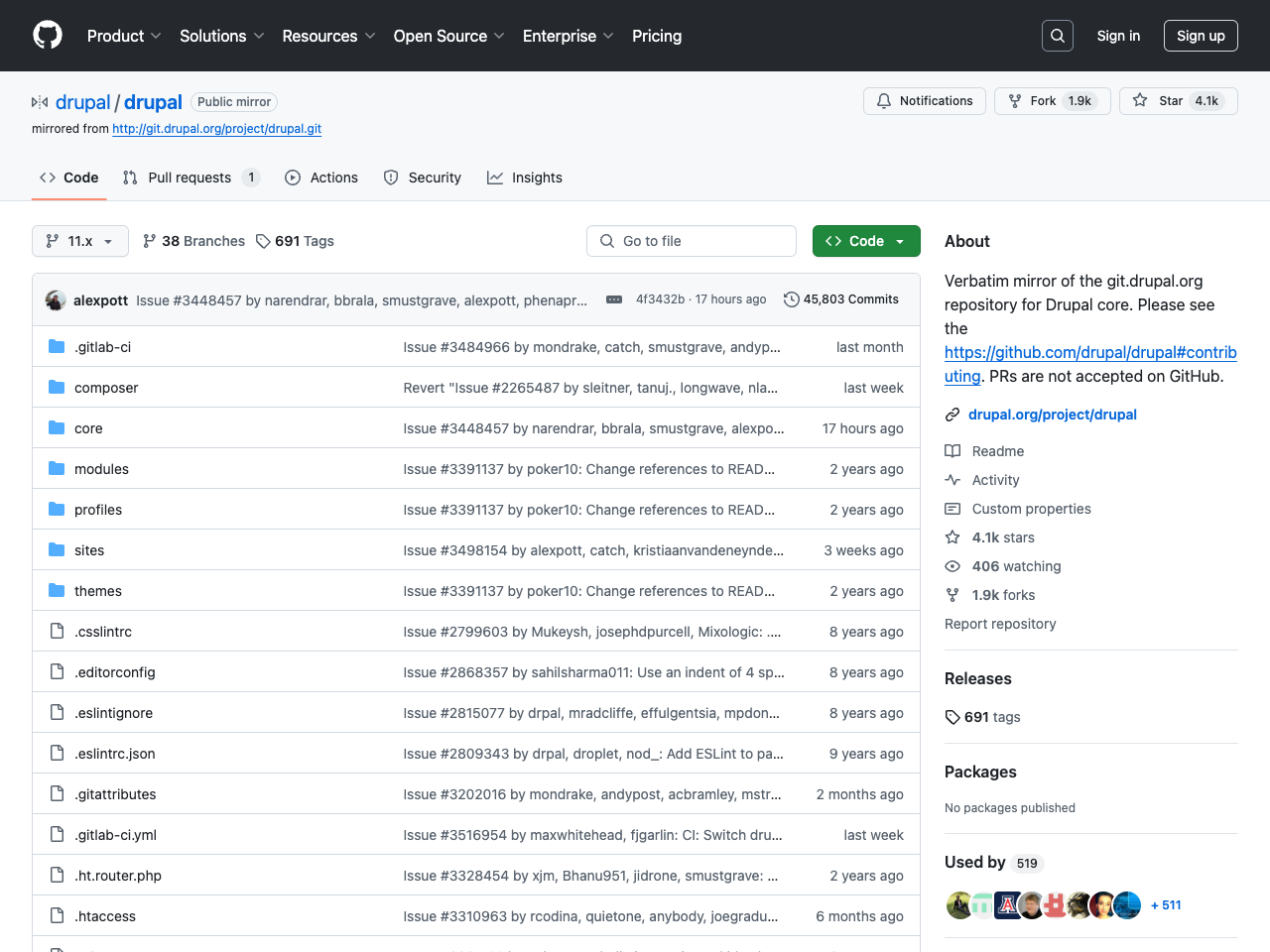The height and width of the screenshot is (952, 1270).
Task: Click the core folder icon
Action: (x=57, y=428)
